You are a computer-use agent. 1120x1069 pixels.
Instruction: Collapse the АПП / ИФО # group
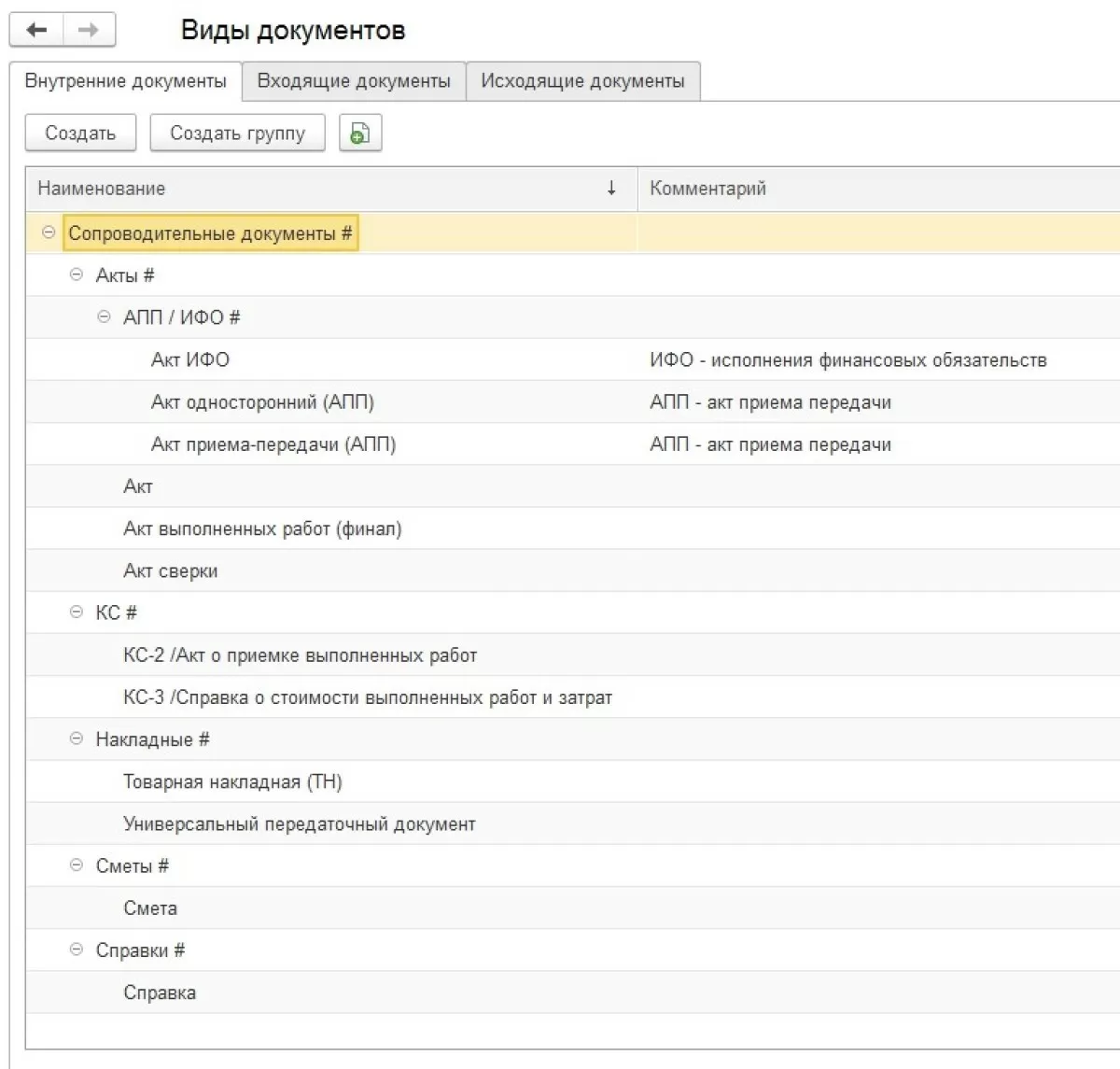(105, 316)
